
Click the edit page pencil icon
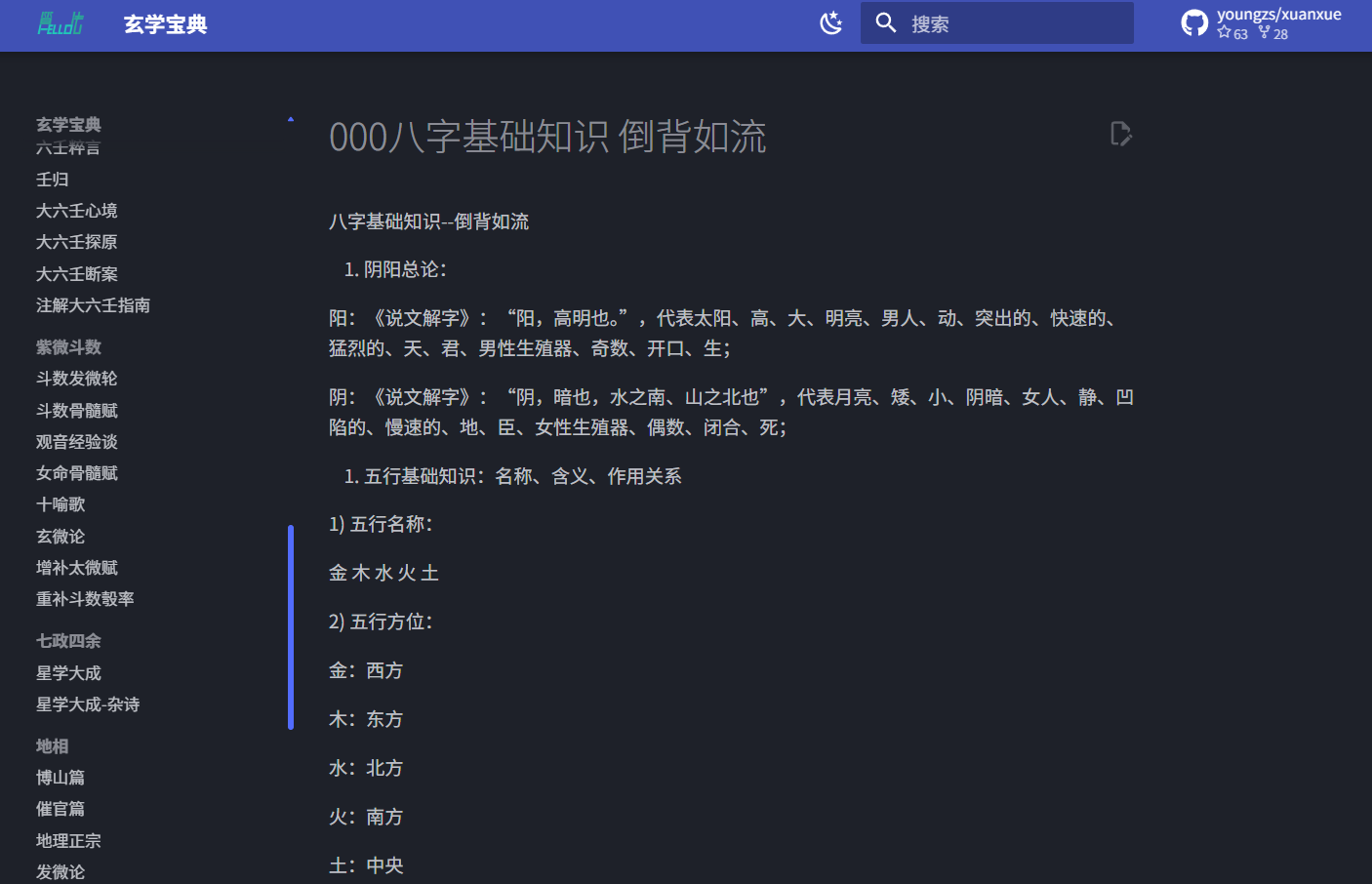point(1120,134)
